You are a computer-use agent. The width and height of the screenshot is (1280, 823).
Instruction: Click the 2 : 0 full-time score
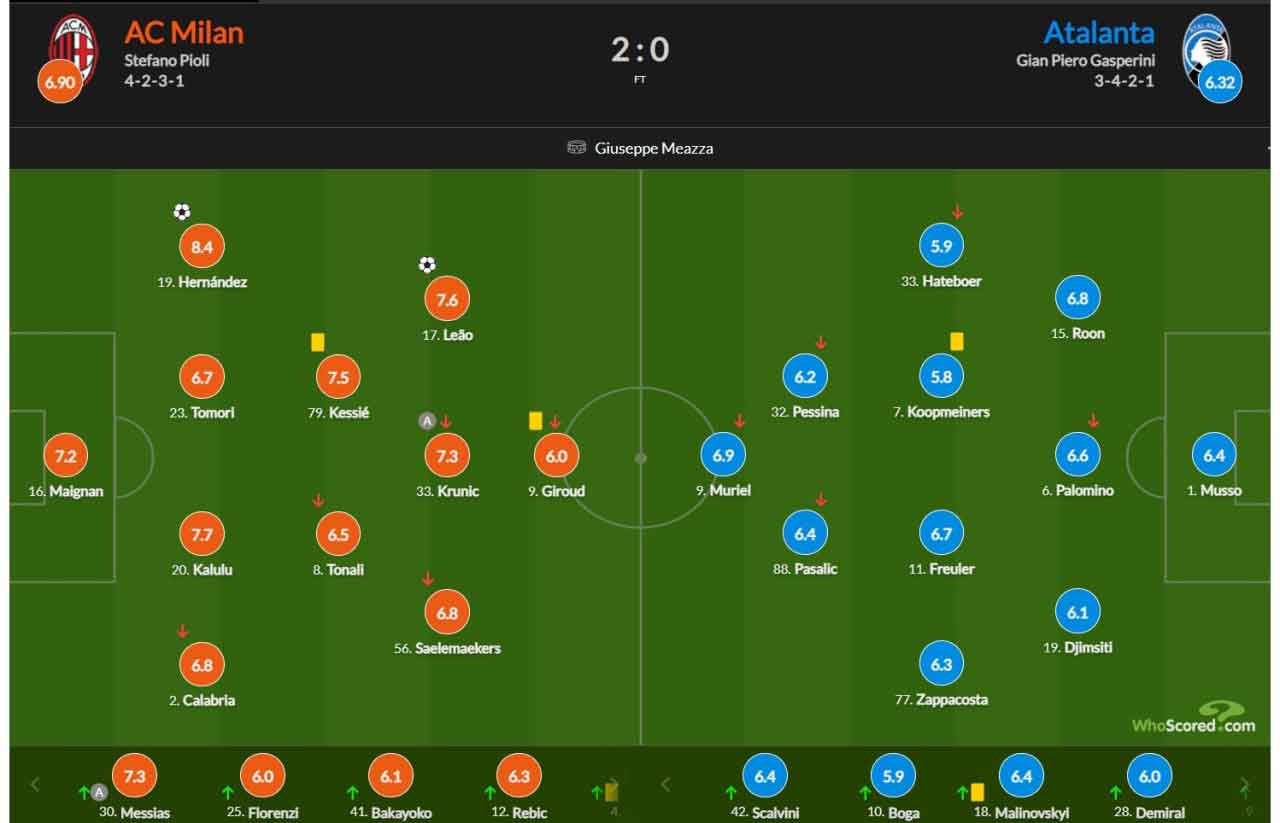pos(640,50)
